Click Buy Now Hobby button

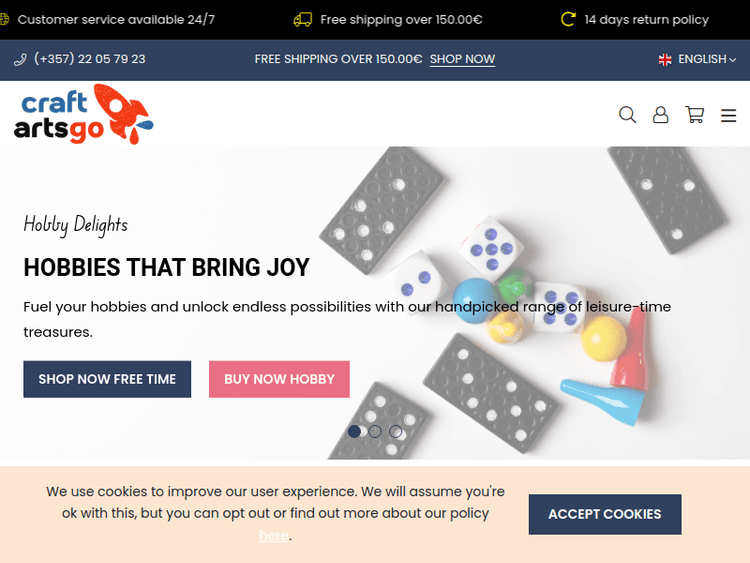click(279, 379)
